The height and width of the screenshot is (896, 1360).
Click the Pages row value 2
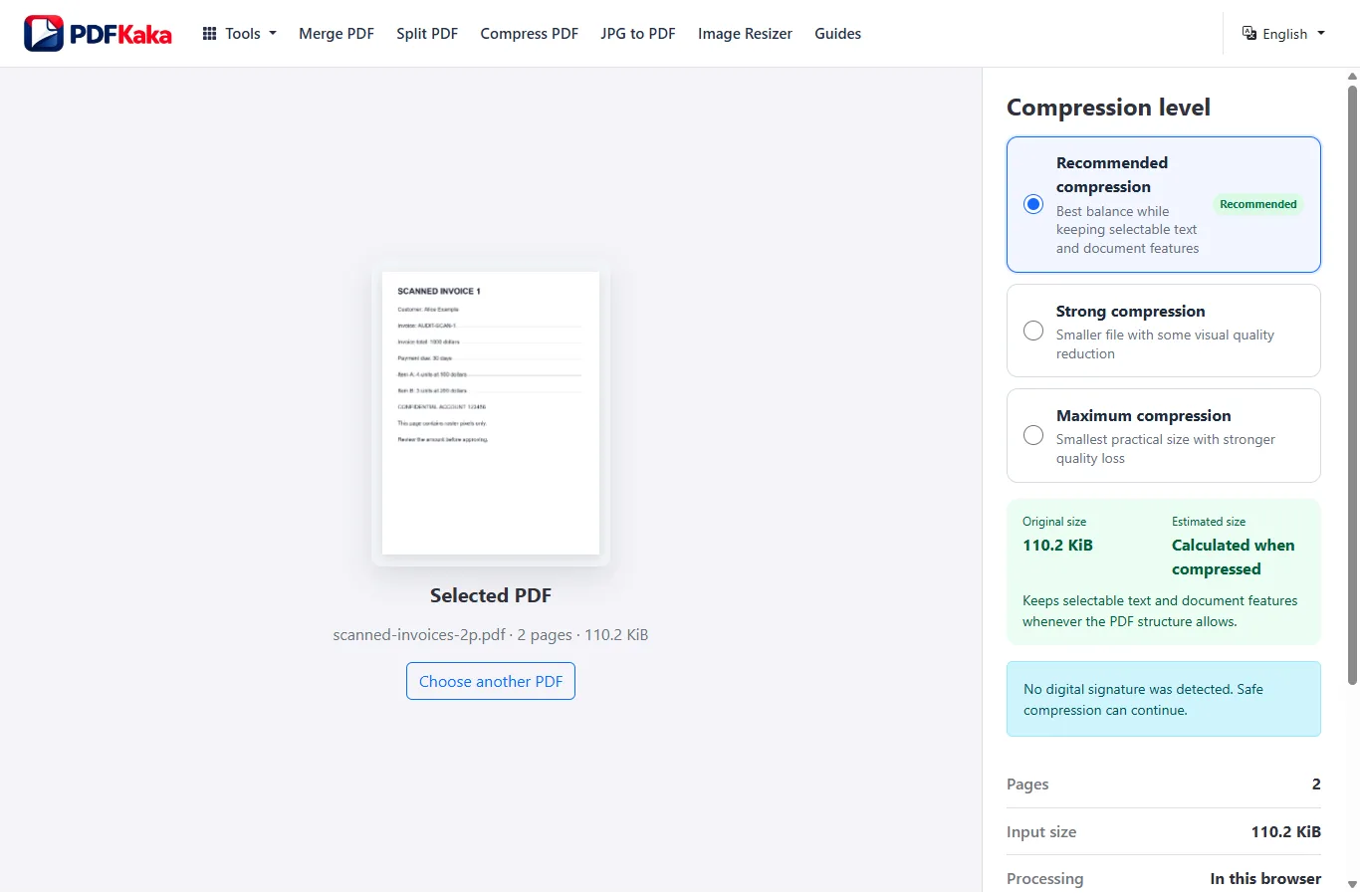tap(1316, 784)
